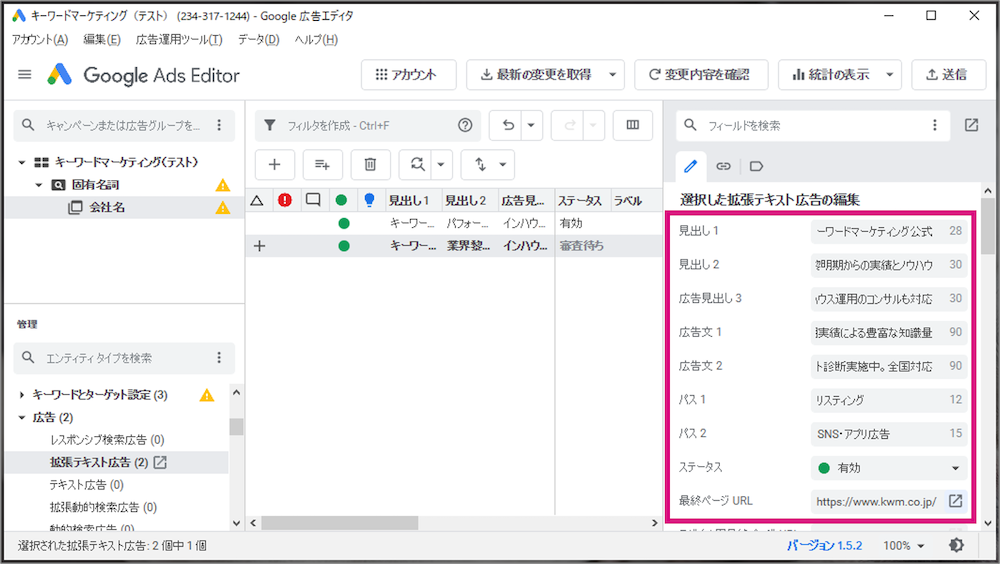Viewport: 1000px width, 564px height.
Task: Sort by the red error column header
Action: click(x=285, y=200)
